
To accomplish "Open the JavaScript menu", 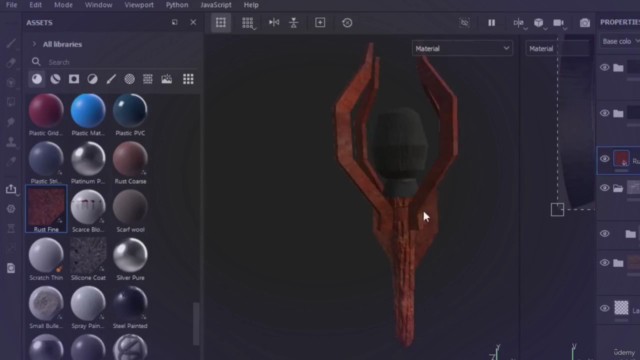I will pyautogui.click(x=216, y=5).
